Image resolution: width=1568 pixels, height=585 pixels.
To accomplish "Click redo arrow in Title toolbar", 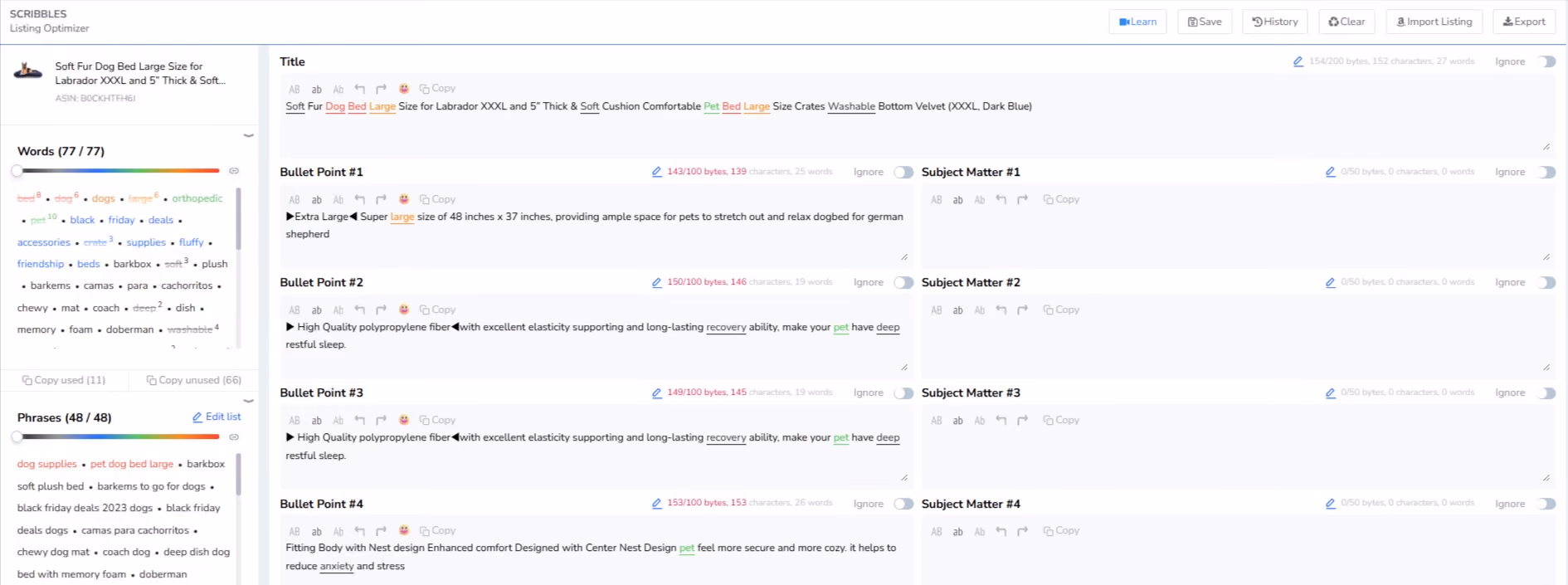I will point(381,89).
